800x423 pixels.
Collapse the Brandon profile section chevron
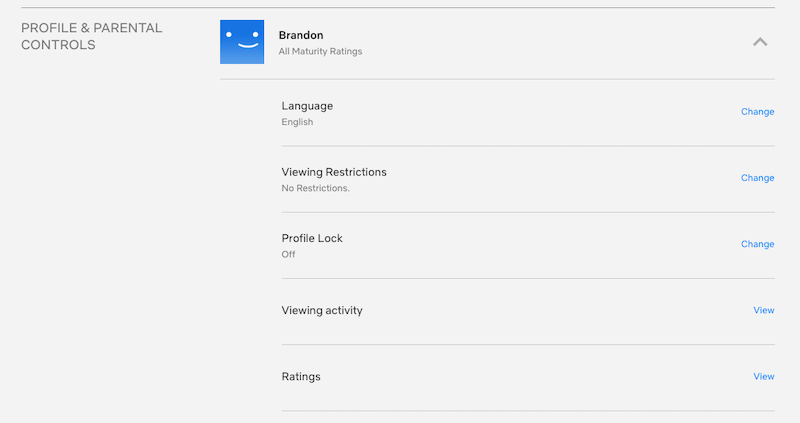pyautogui.click(x=760, y=42)
